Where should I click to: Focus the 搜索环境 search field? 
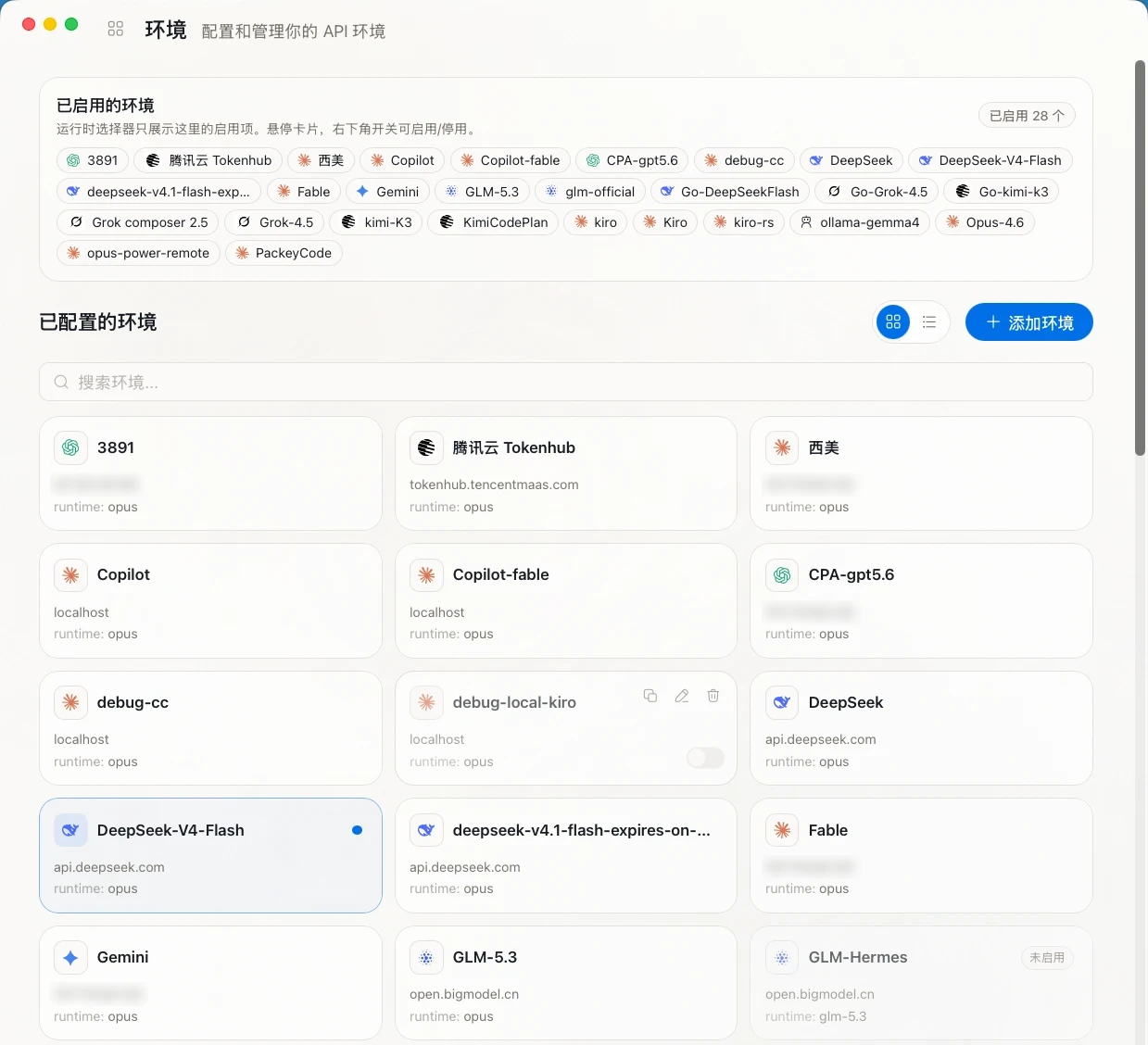pos(566,382)
